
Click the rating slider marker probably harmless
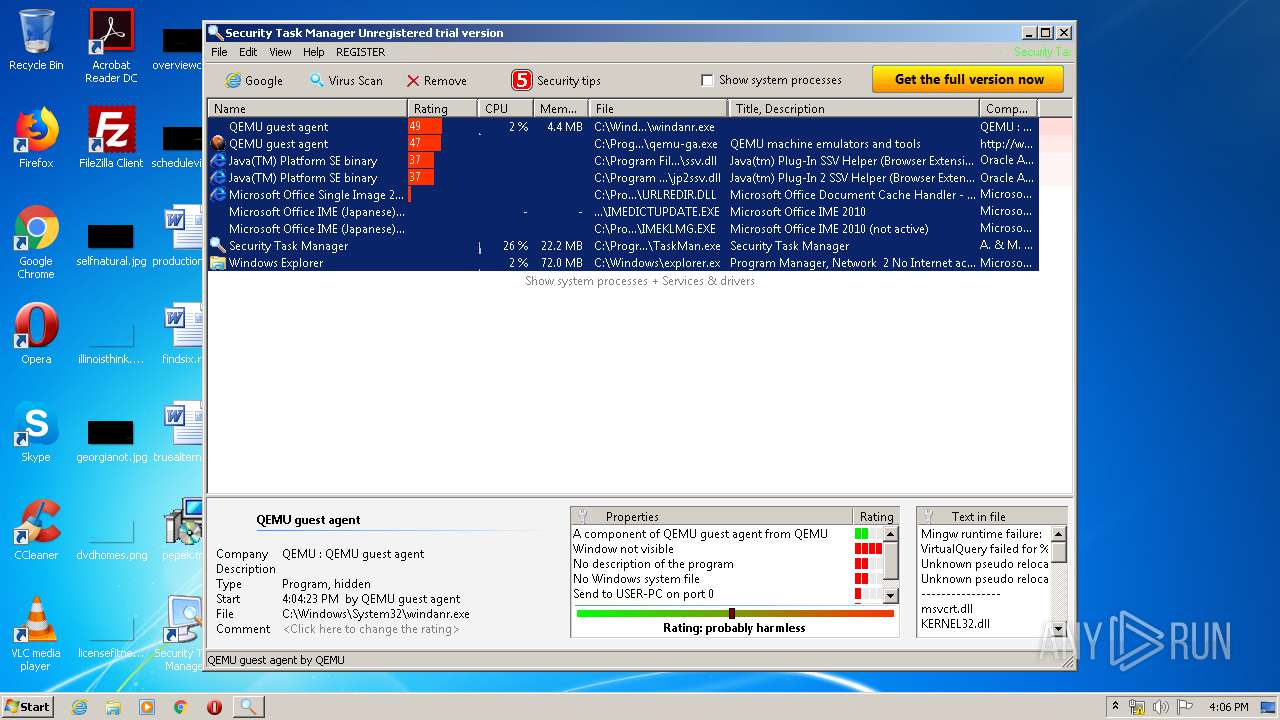(732, 613)
